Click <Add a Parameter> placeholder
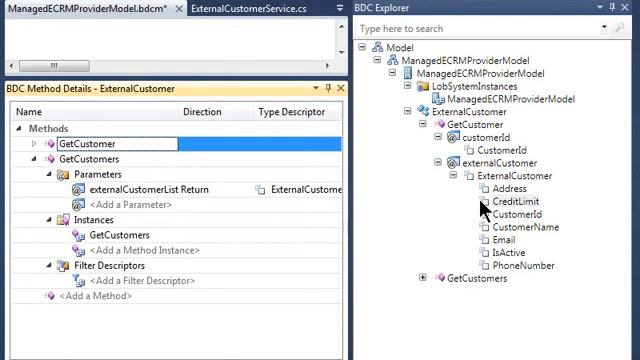640x360 pixels. 131,204
